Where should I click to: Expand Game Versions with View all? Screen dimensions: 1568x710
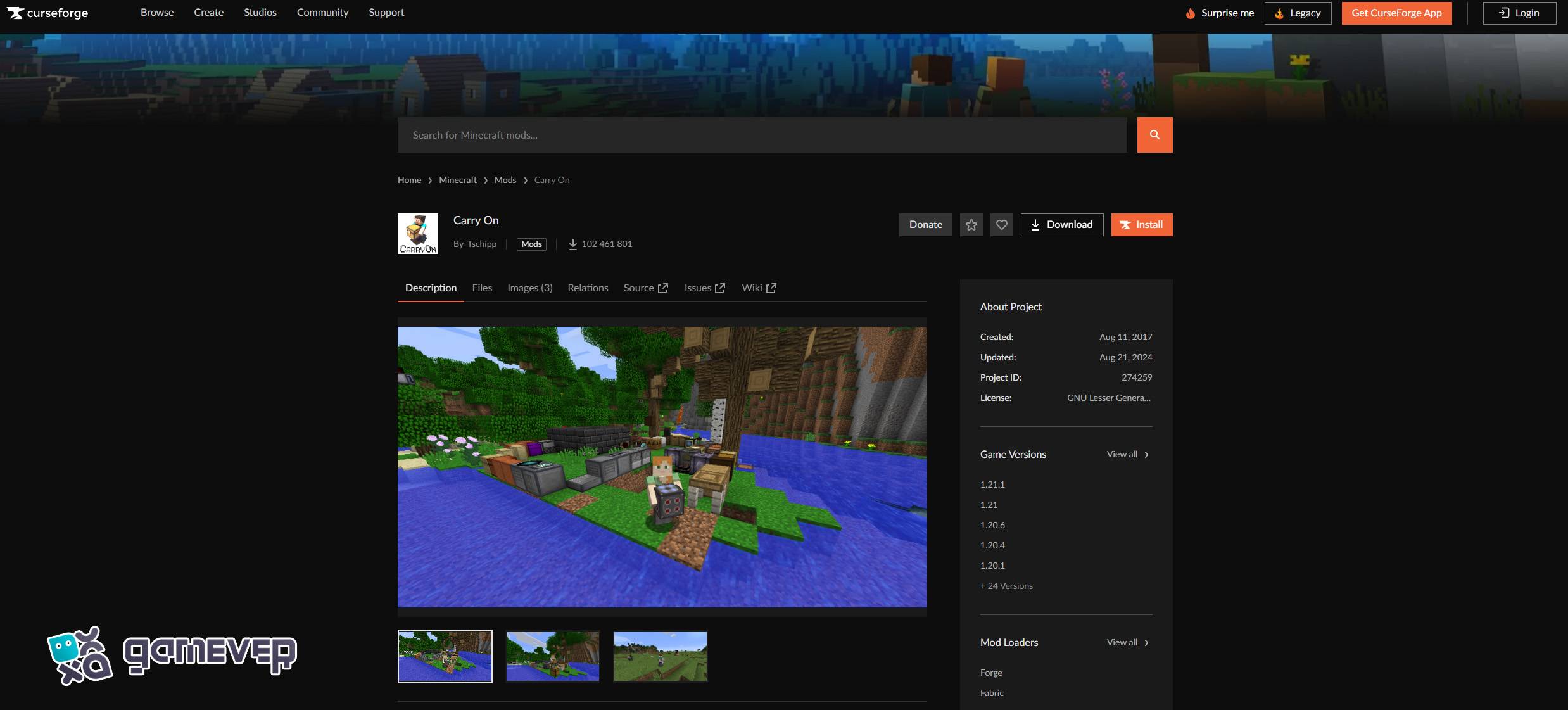(1127, 454)
